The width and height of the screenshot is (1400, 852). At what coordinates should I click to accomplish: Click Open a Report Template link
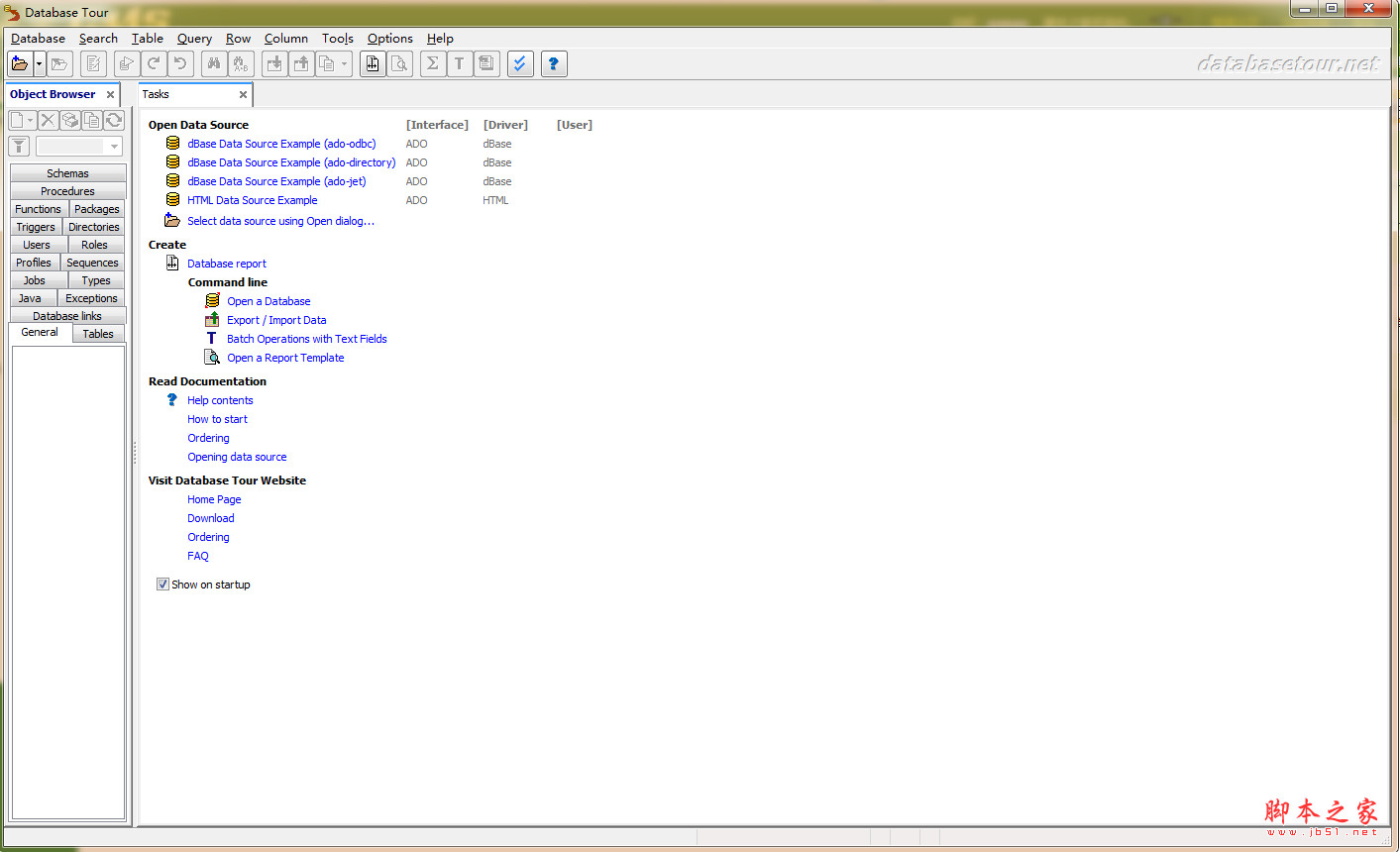coord(285,358)
